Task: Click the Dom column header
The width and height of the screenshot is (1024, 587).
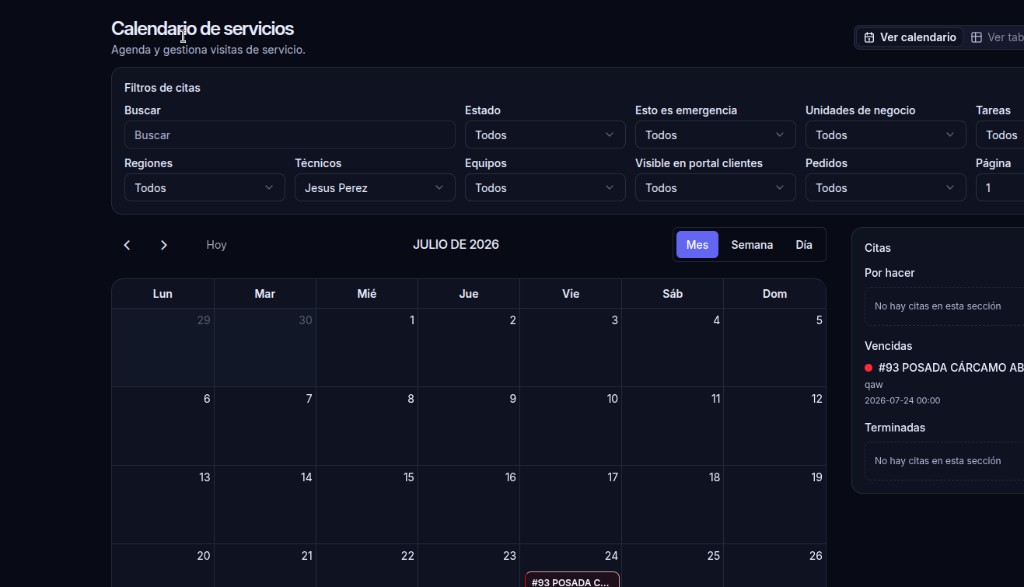Action: [x=775, y=294]
